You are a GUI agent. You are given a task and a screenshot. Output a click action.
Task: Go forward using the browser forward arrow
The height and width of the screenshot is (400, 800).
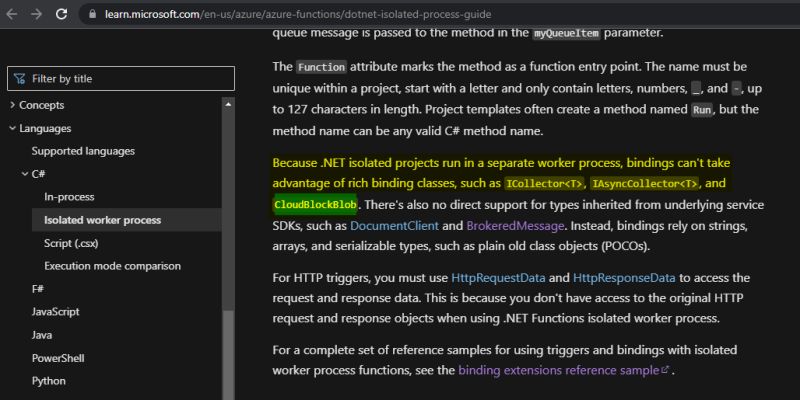click(x=37, y=14)
